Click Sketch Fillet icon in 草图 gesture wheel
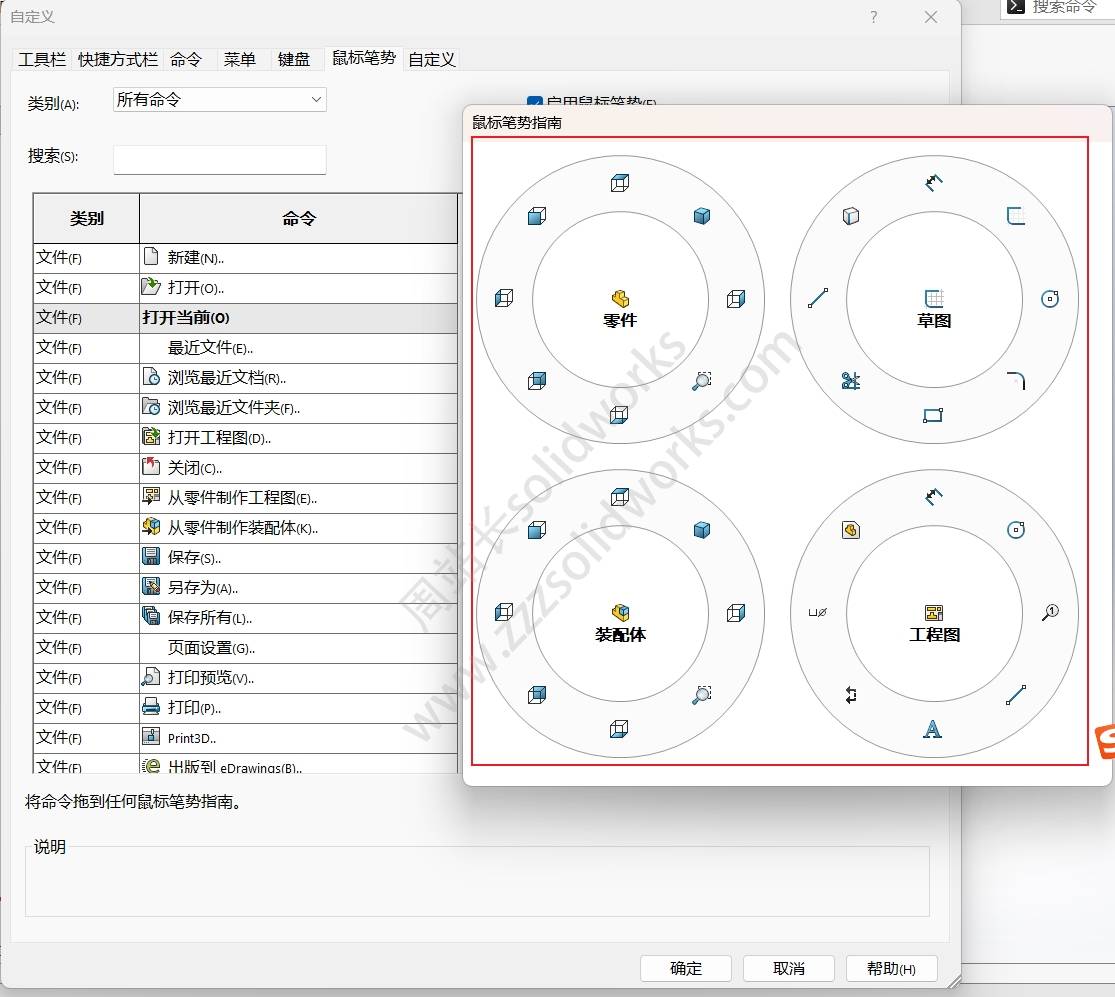The height and width of the screenshot is (997, 1115). point(1016,380)
